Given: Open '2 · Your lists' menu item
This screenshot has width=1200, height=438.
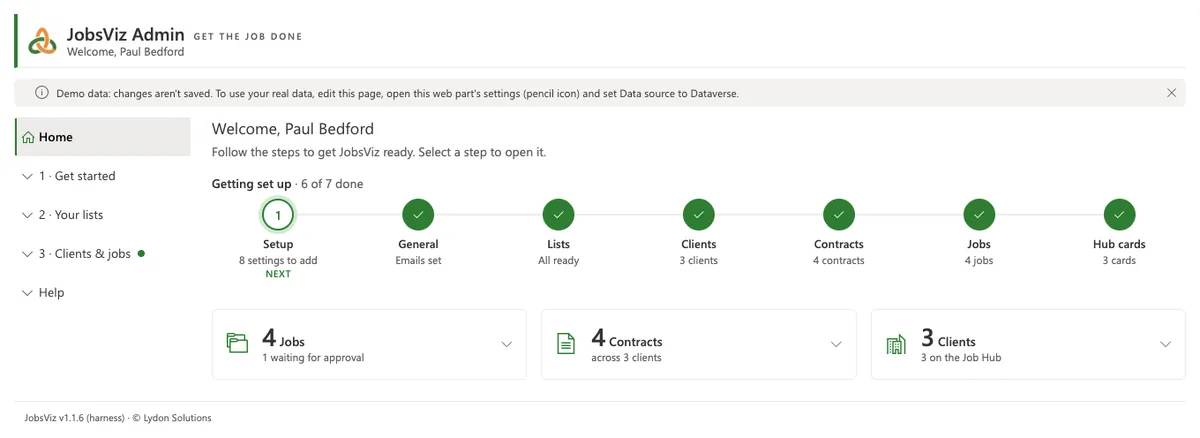Looking at the screenshot, I should click(103, 215).
